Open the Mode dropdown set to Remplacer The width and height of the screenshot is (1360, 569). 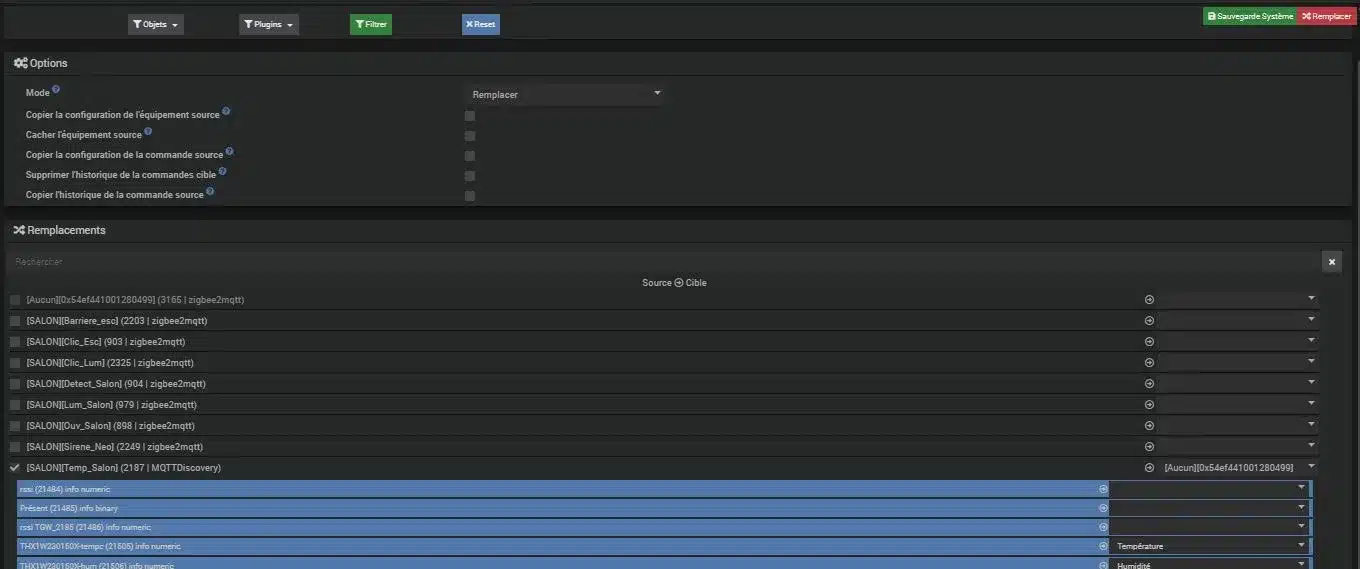[566, 94]
